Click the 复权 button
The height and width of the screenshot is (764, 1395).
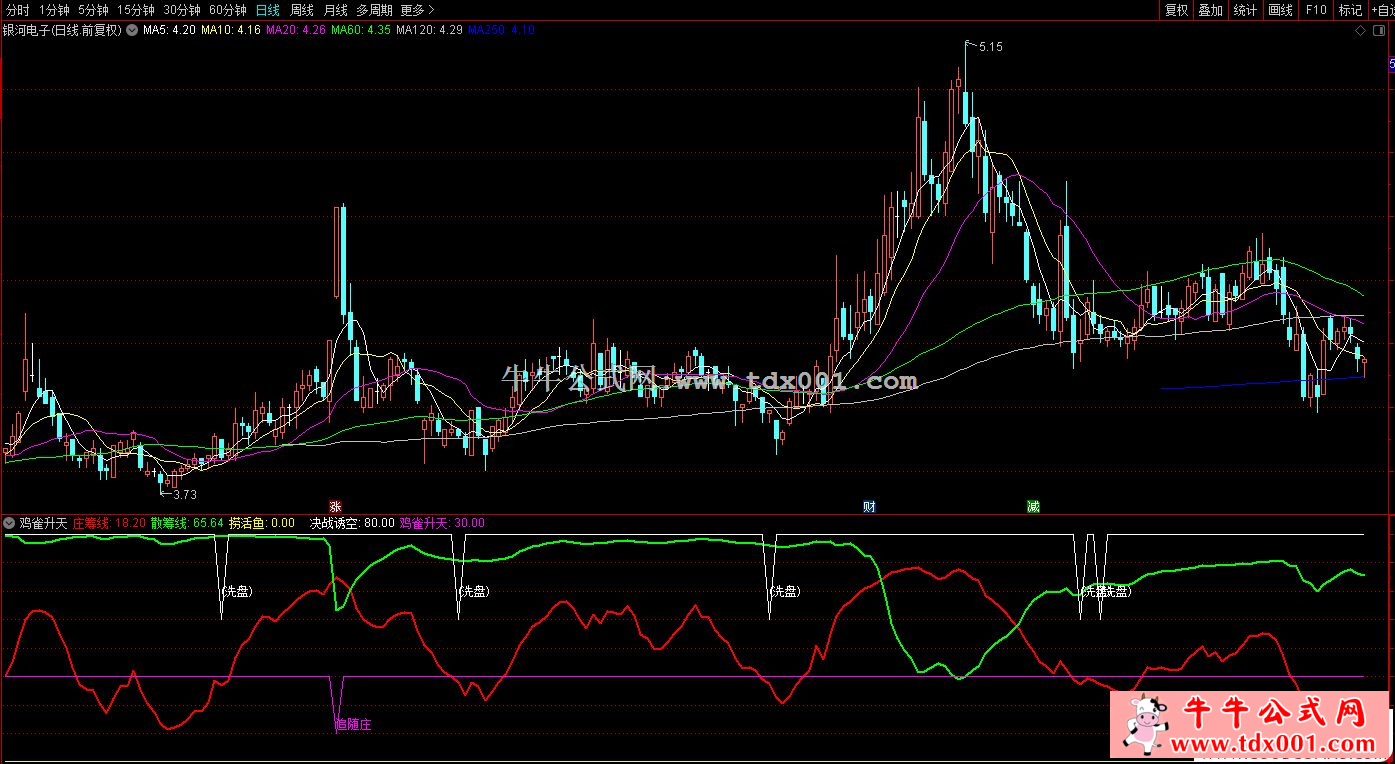[x=1176, y=10]
